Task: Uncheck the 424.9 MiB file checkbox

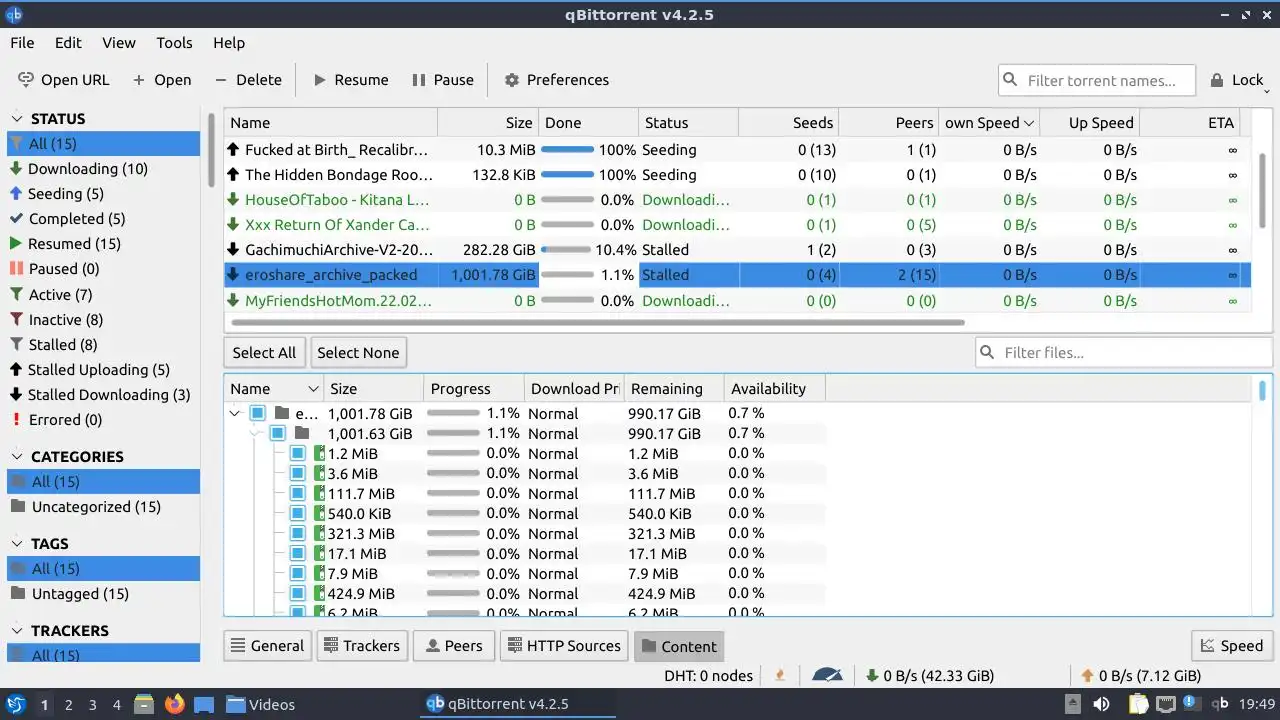Action: [297, 593]
